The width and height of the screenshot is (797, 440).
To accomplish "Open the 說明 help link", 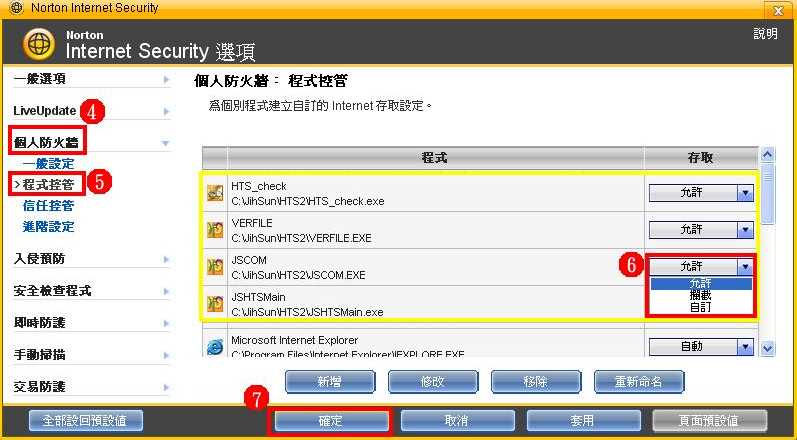I will coord(765,34).
